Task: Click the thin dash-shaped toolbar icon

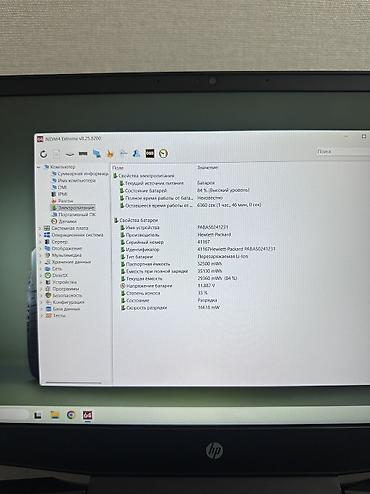Action: 70,154
